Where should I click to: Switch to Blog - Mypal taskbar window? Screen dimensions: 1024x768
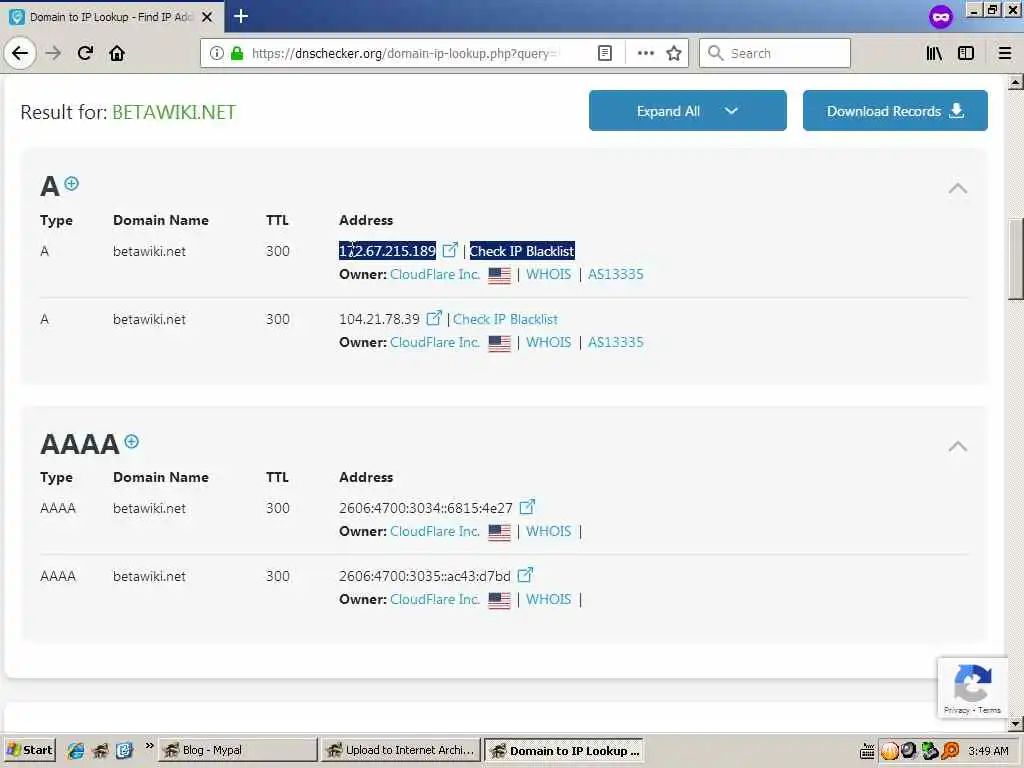238,750
